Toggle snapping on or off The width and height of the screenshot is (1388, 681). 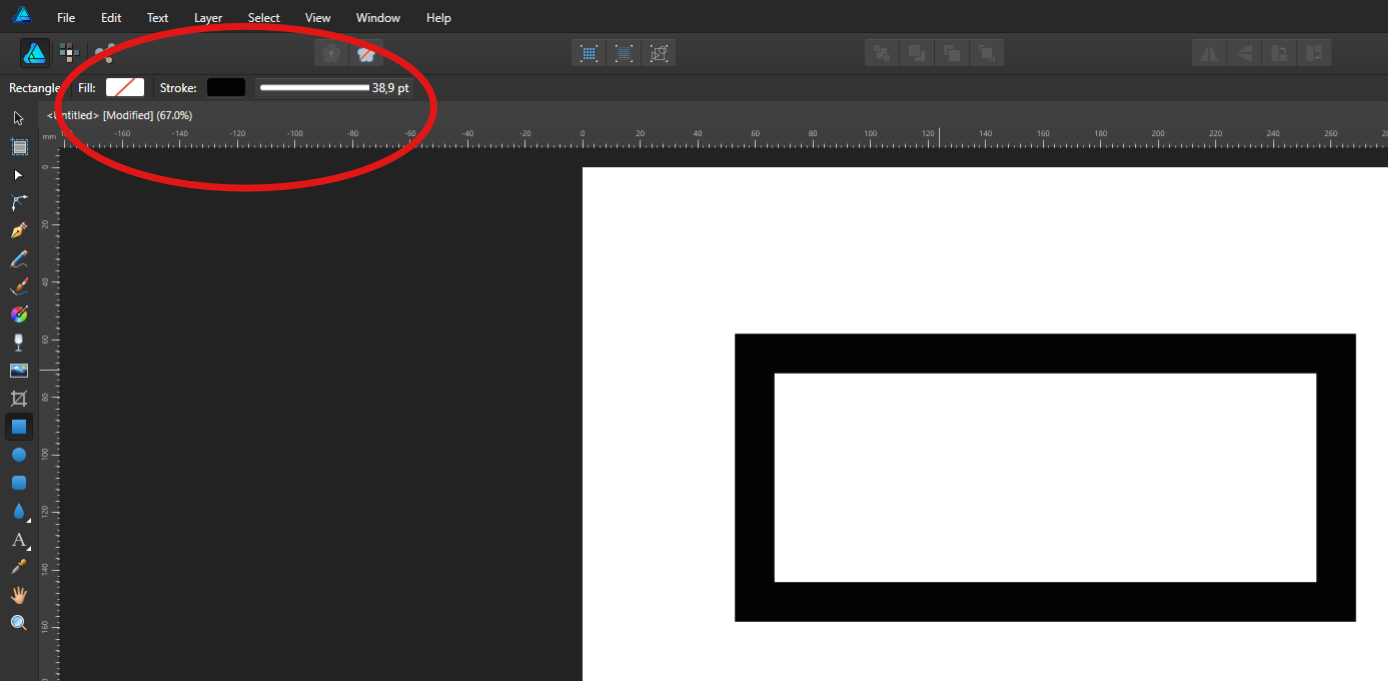[x=366, y=54]
